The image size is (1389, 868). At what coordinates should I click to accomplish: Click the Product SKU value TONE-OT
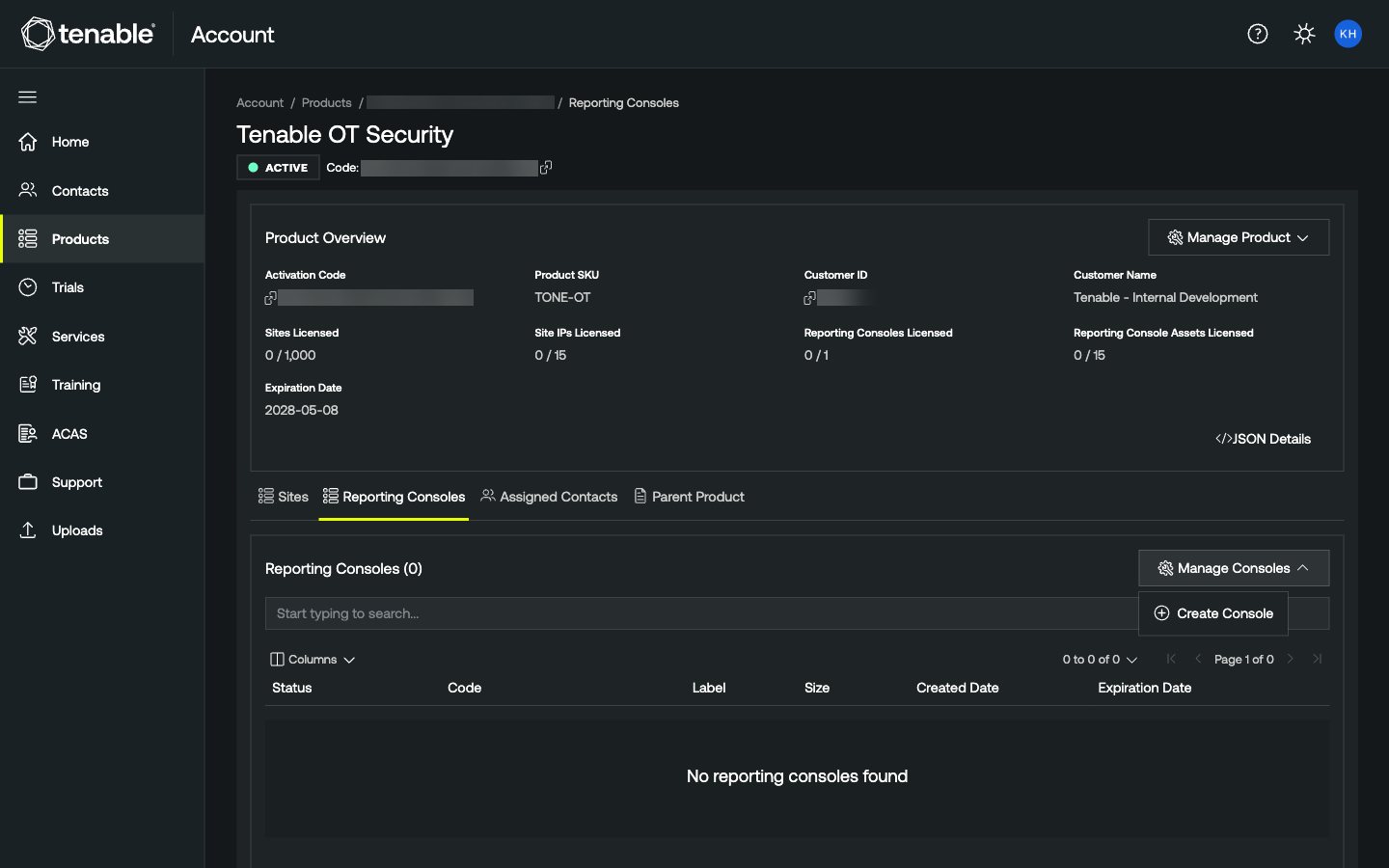pos(562,298)
